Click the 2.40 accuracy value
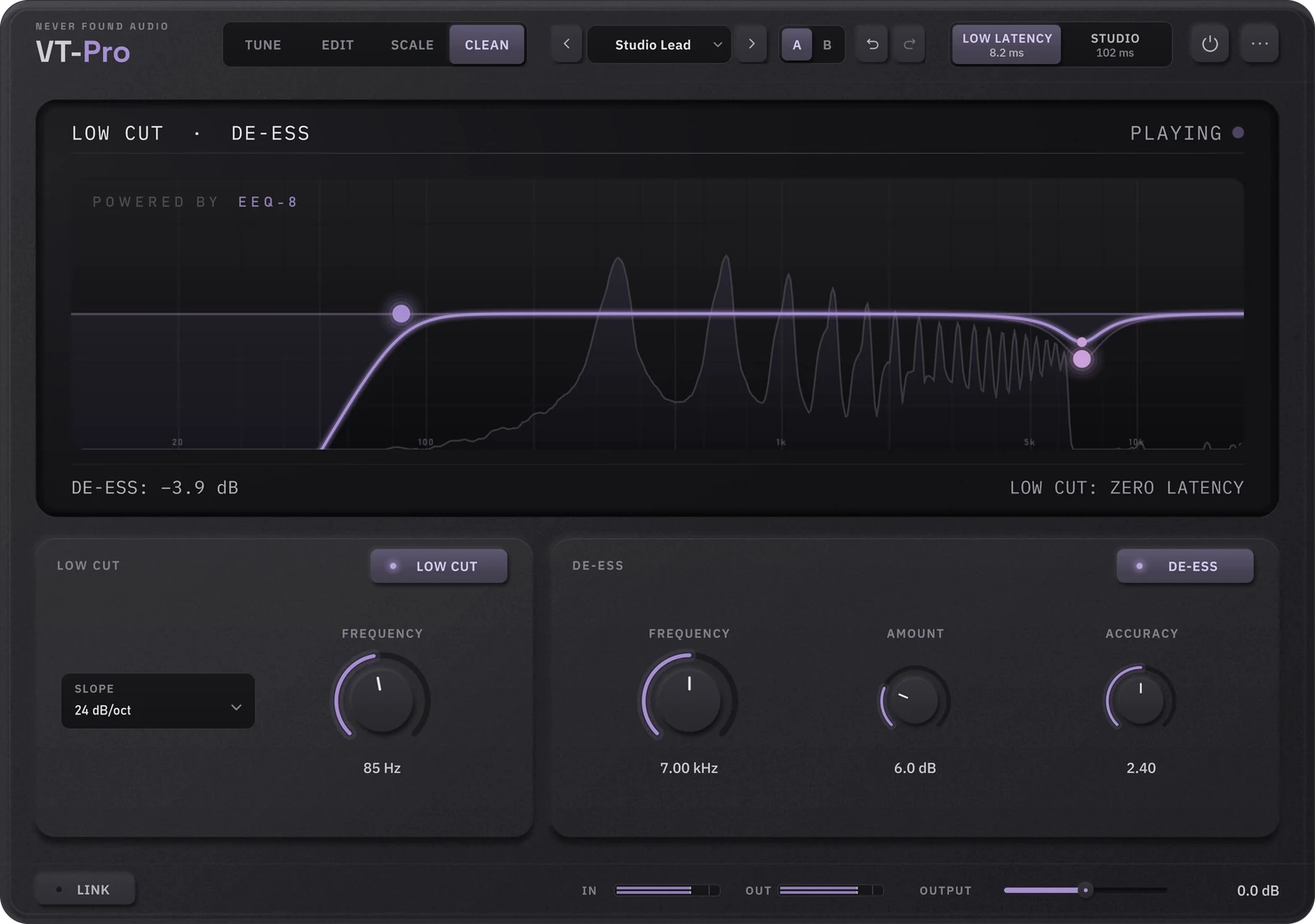The height and width of the screenshot is (924, 1315). click(1141, 768)
